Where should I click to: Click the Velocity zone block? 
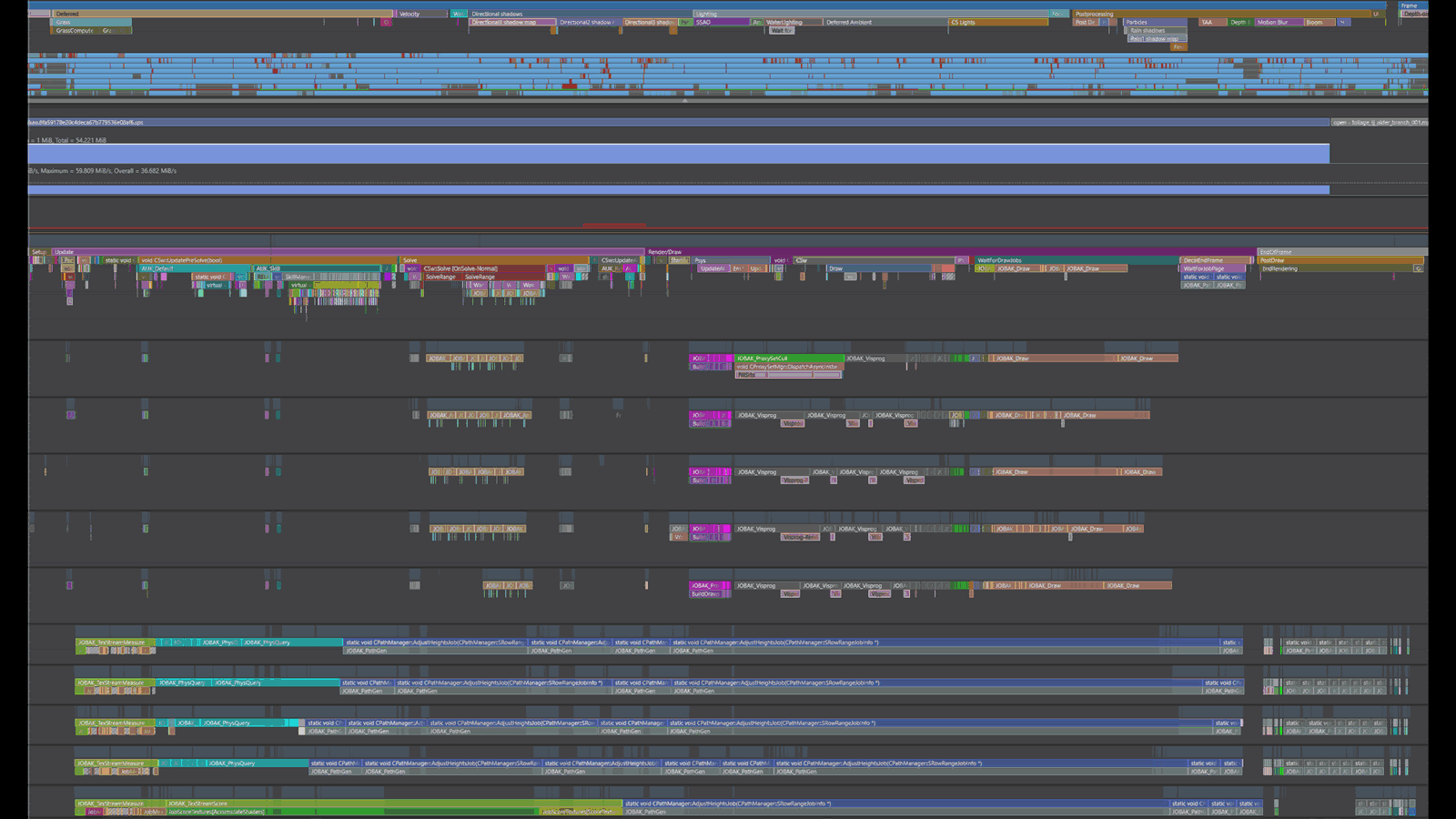pos(422,14)
